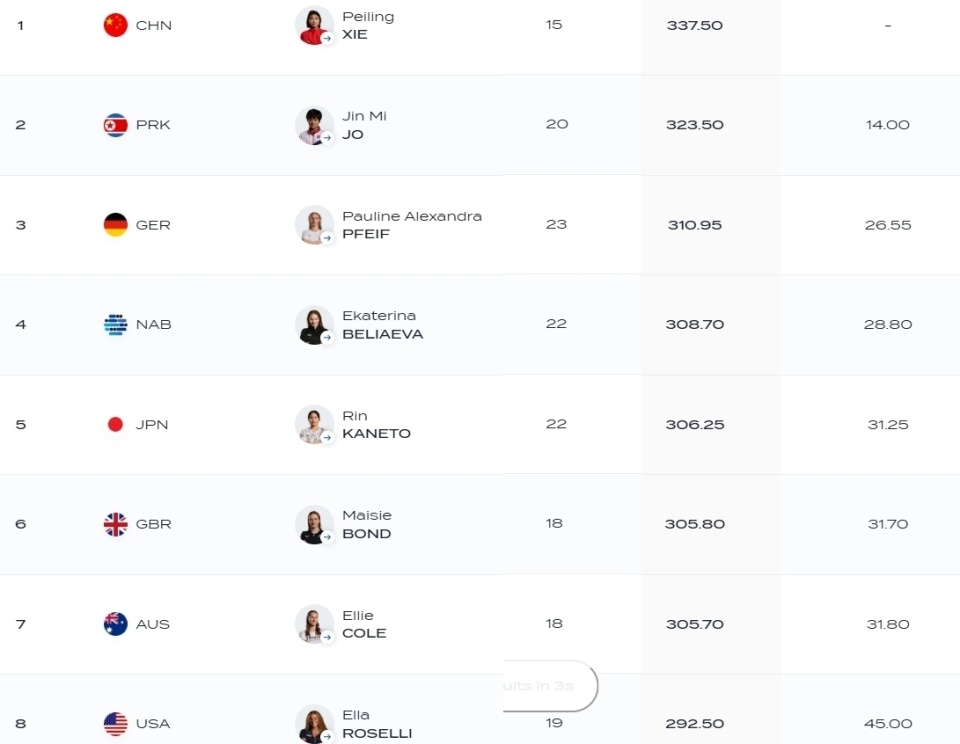The image size is (960, 744).
Task: Click the North Korea flag icon
Action: [115, 125]
